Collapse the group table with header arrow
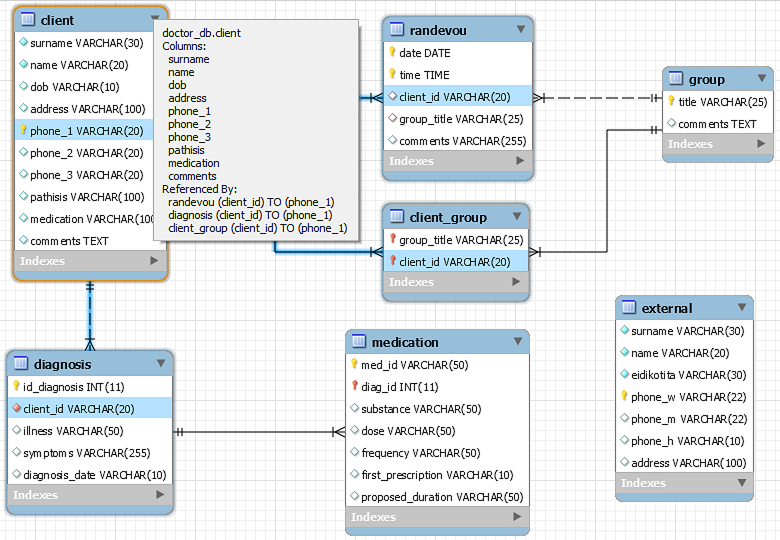 pyautogui.click(x=762, y=78)
